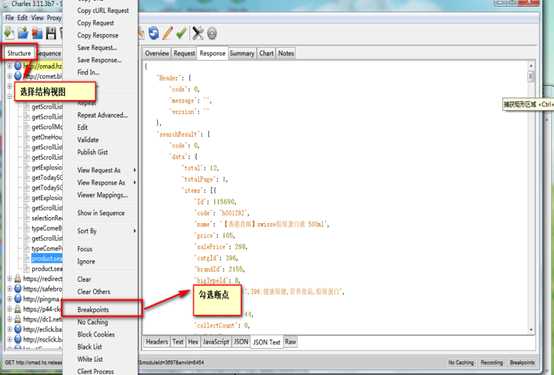The width and height of the screenshot is (554, 375).
Task: Toggle No Caching in the context menu
Action: click(93, 322)
